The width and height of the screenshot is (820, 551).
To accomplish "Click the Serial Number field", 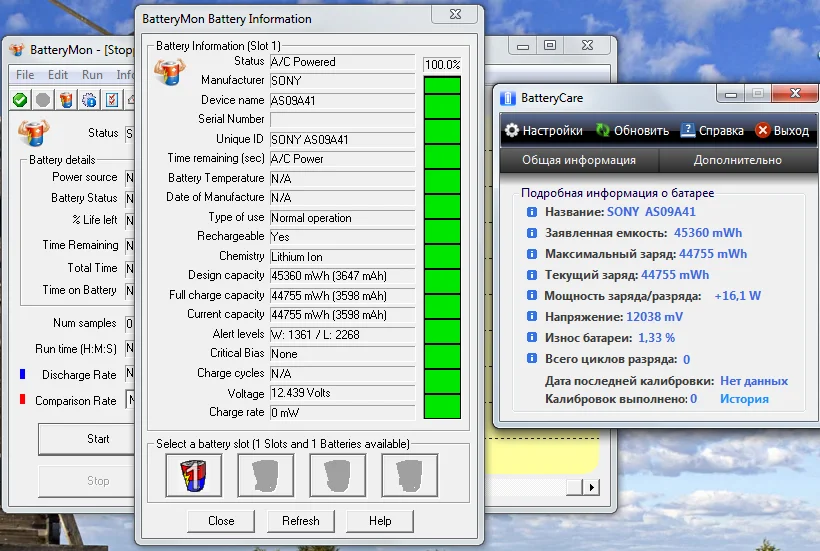I will click(343, 120).
